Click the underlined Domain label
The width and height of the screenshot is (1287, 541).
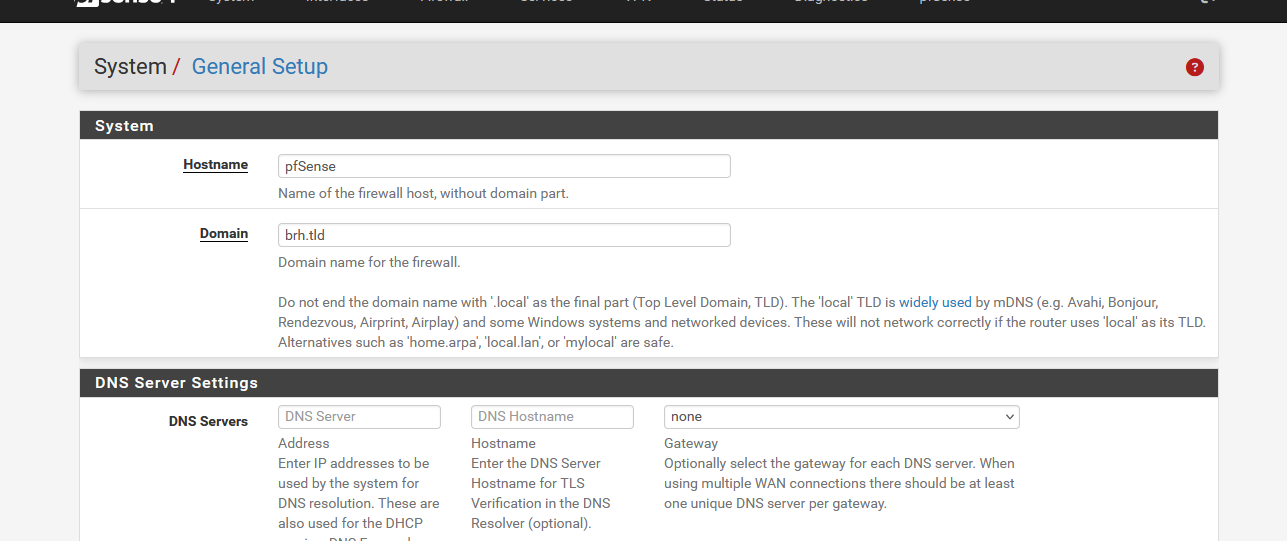[224, 234]
